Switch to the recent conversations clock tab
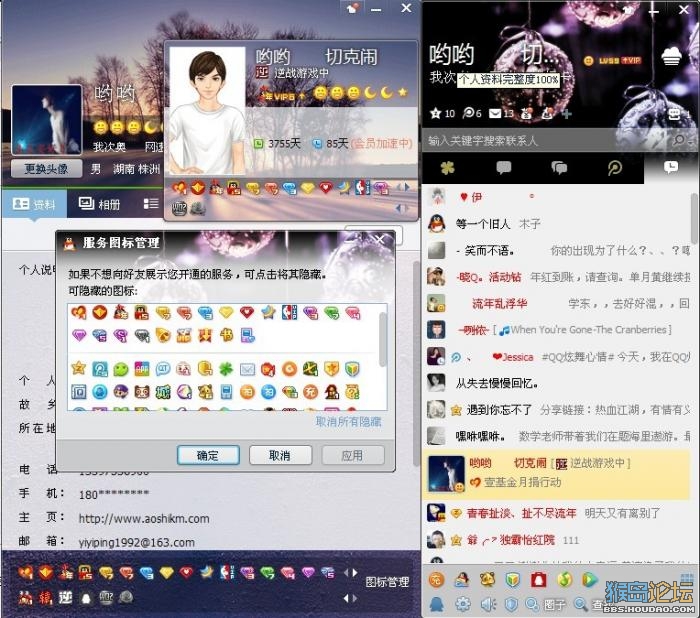The height and width of the screenshot is (618, 700). [x=671, y=167]
